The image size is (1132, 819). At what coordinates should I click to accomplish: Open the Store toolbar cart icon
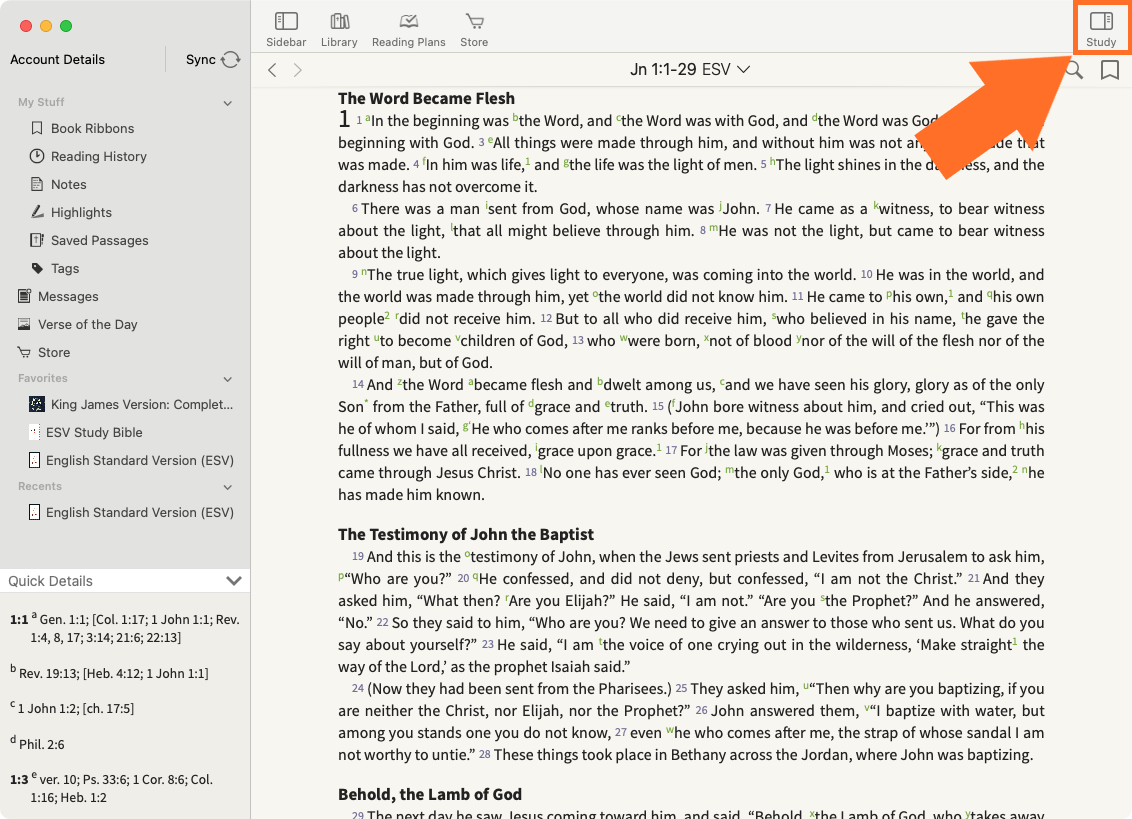point(474,30)
